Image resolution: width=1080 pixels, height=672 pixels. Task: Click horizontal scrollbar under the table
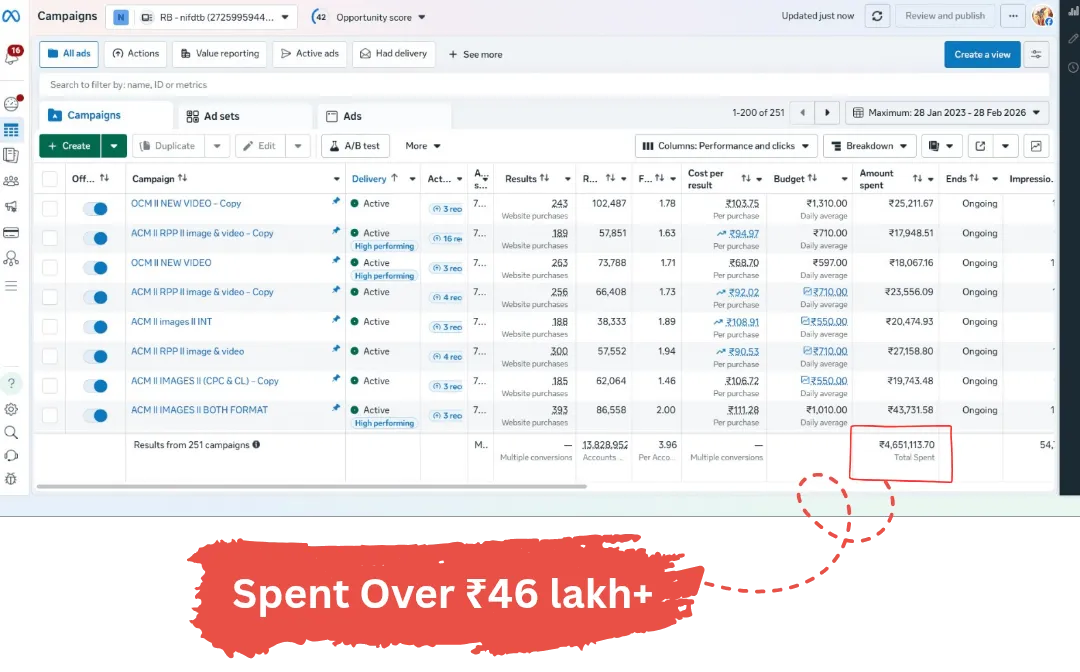[x=311, y=486]
